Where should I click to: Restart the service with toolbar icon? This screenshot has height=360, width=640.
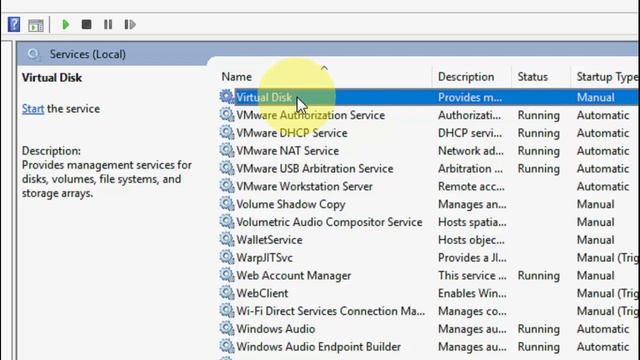pyautogui.click(x=130, y=25)
